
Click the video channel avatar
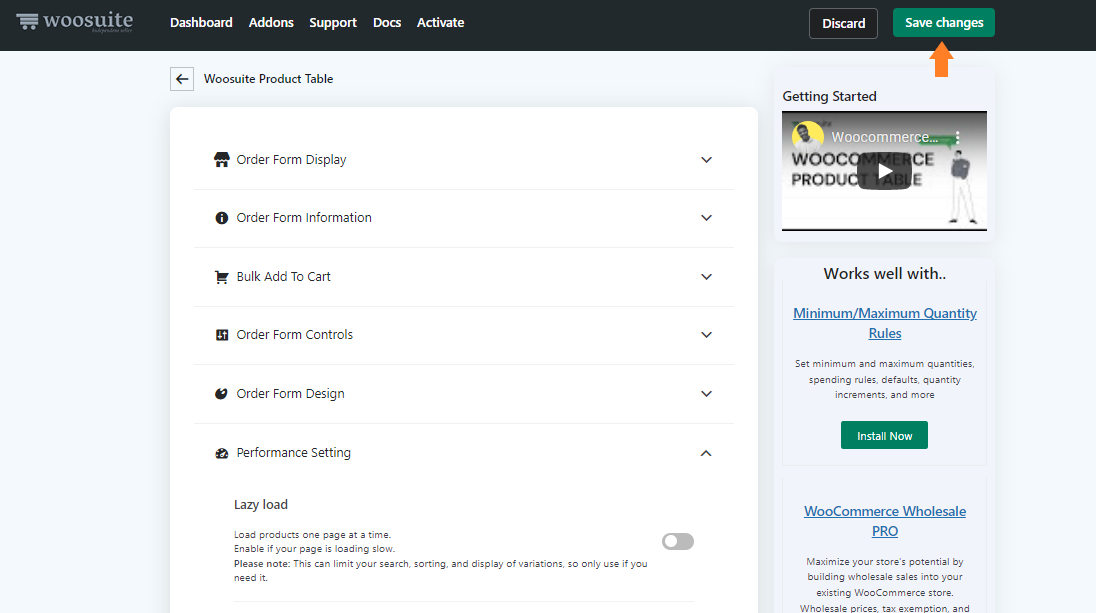click(x=807, y=136)
